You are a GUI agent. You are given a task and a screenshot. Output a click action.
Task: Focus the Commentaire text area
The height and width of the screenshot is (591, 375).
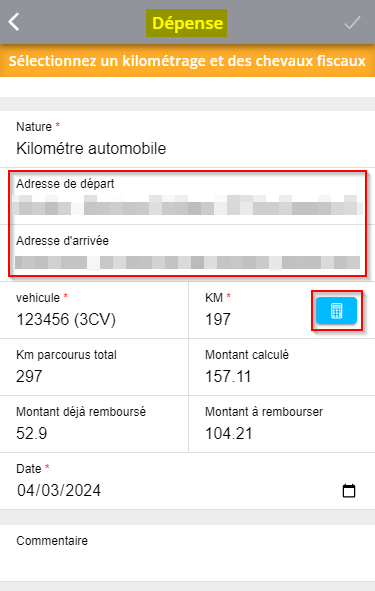pos(187,553)
